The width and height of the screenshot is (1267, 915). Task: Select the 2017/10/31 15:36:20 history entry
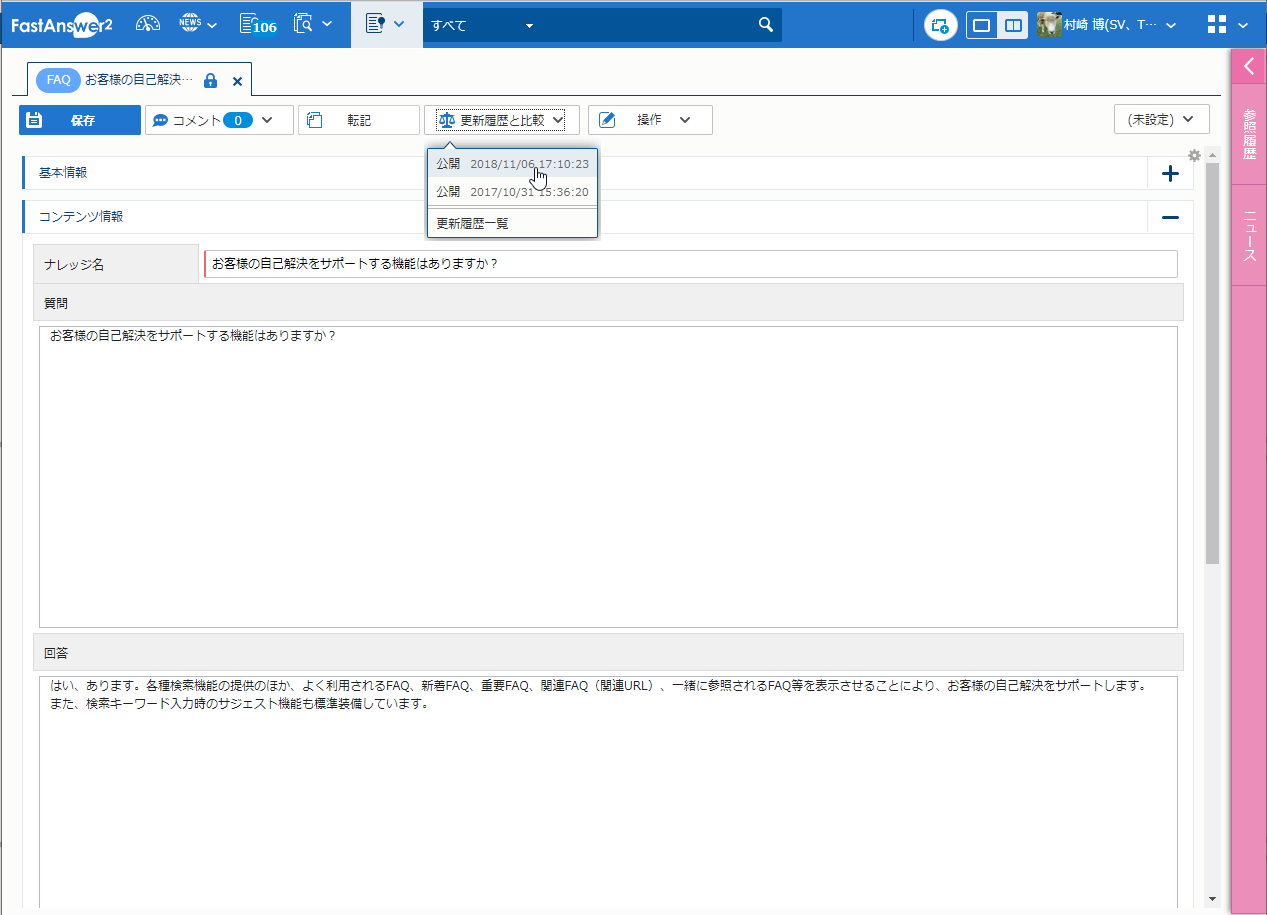512,192
